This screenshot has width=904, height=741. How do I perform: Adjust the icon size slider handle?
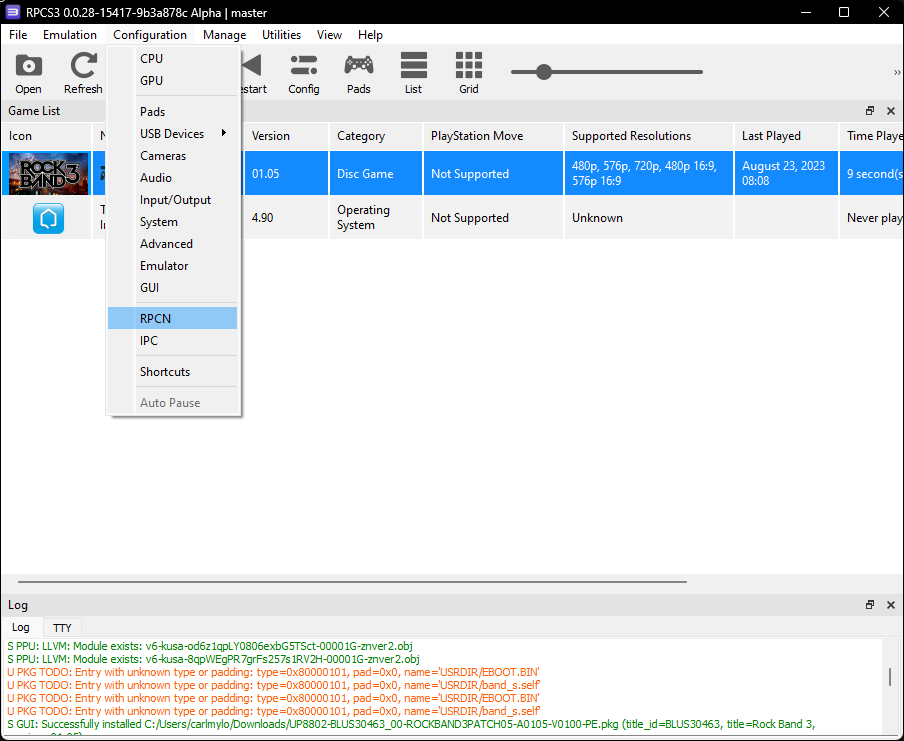coord(544,72)
